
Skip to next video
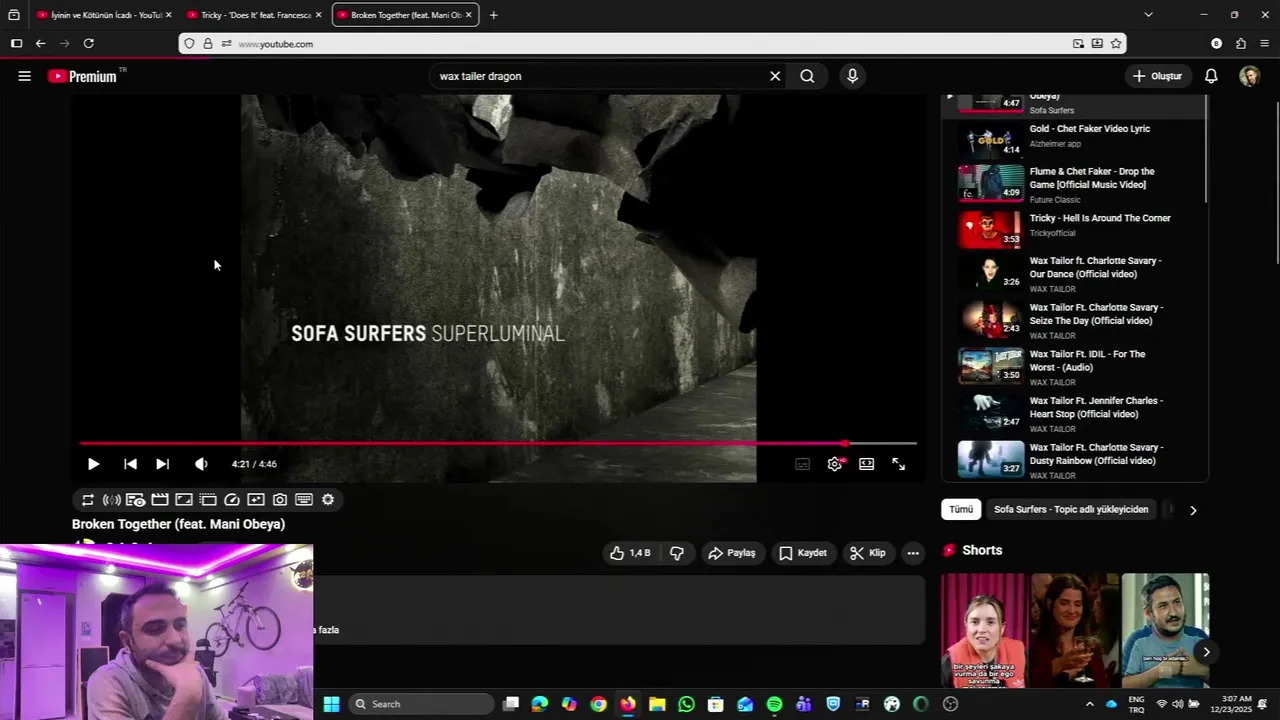(162, 464)
